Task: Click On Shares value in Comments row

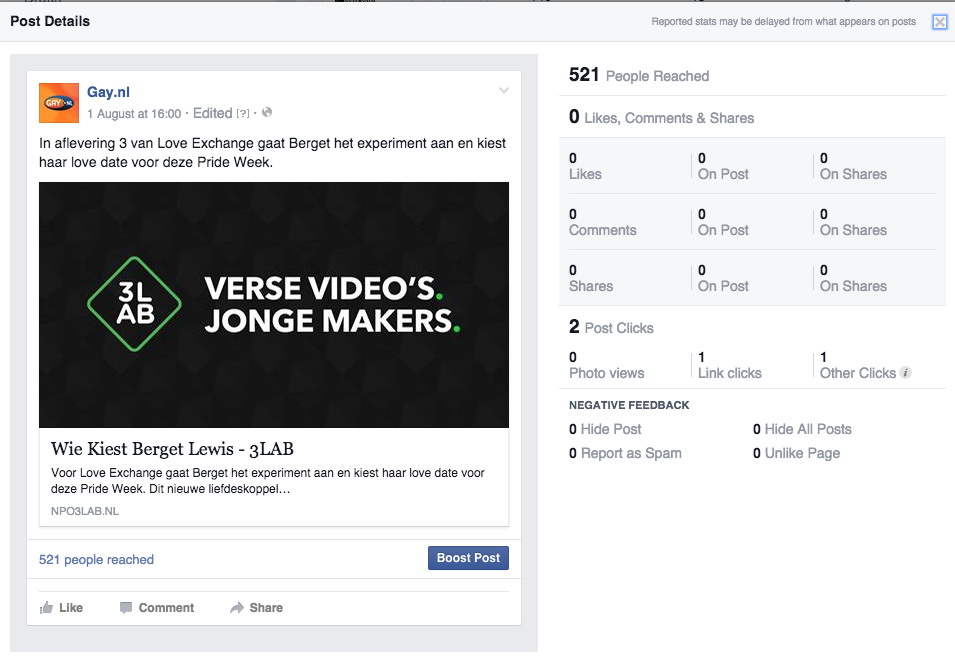Action: pos(853,222)
